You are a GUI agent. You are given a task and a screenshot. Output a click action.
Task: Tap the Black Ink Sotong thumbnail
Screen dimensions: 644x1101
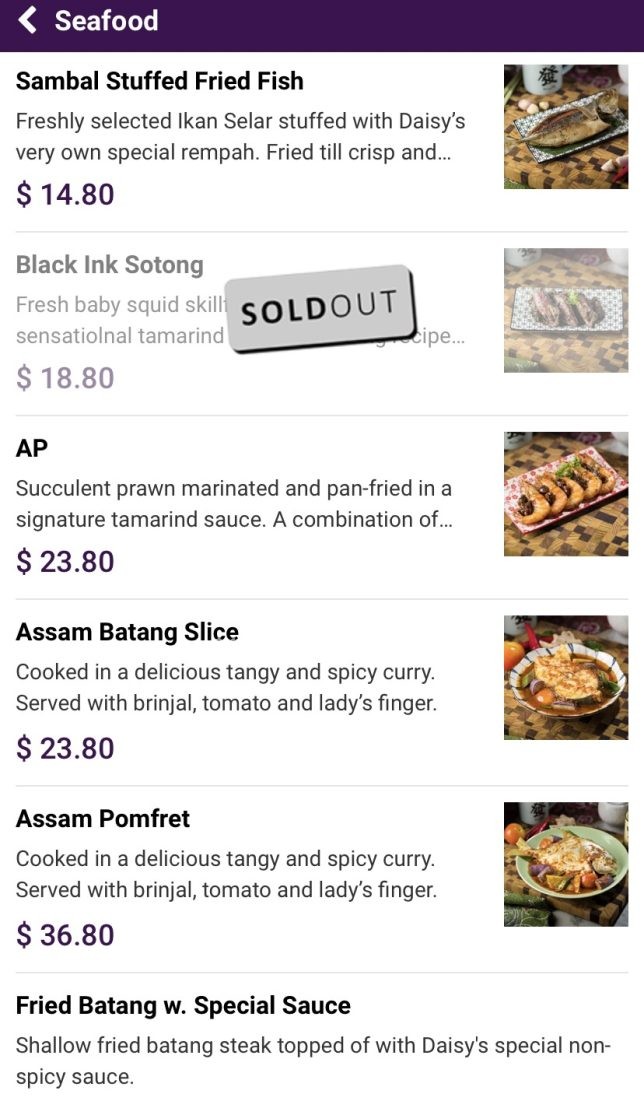point(565,310)
